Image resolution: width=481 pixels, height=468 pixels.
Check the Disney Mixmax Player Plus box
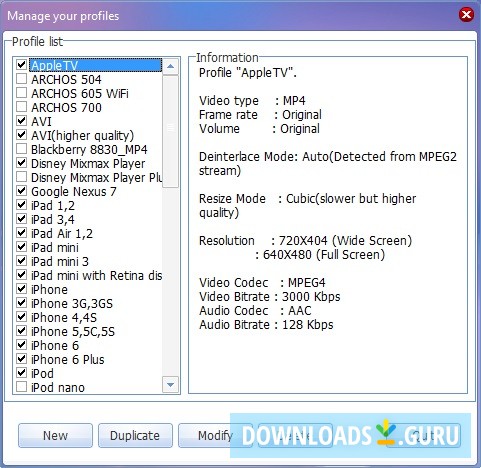[22, 177]
